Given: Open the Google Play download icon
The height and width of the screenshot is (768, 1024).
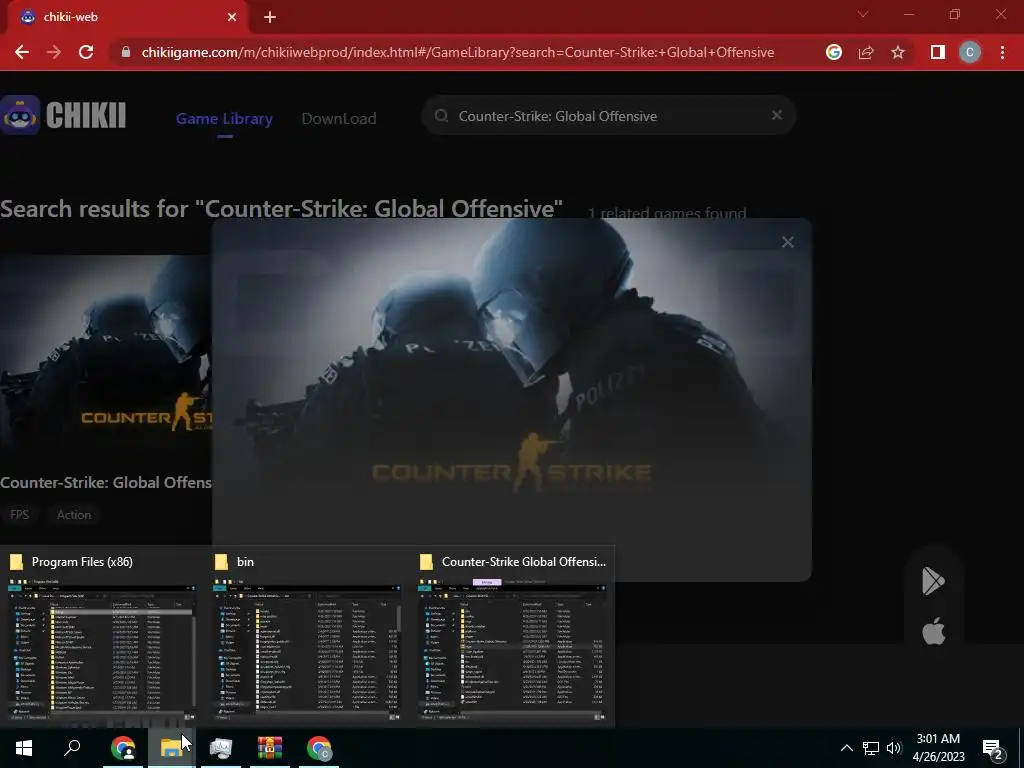Looking at the screenshot, I should tap(933, 581).
